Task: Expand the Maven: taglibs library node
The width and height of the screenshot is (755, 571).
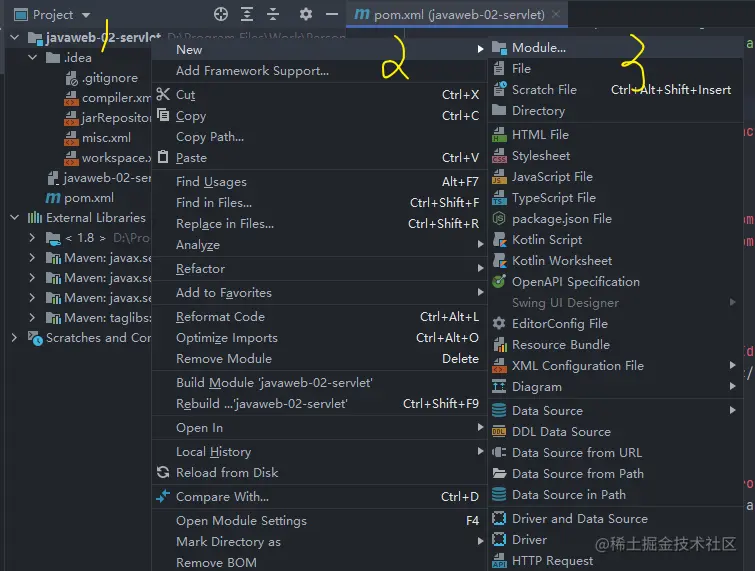Action: (32, 317)
